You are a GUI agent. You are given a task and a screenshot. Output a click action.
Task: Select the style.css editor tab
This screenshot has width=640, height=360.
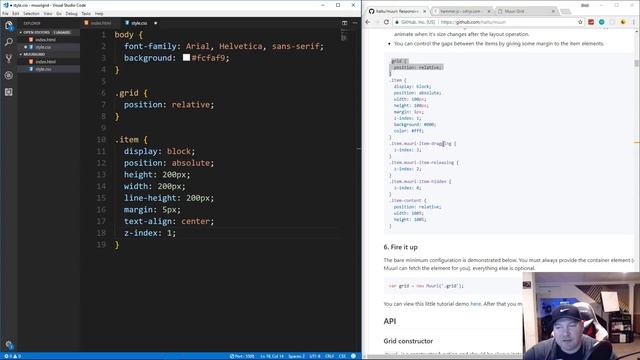pos(139,23)
